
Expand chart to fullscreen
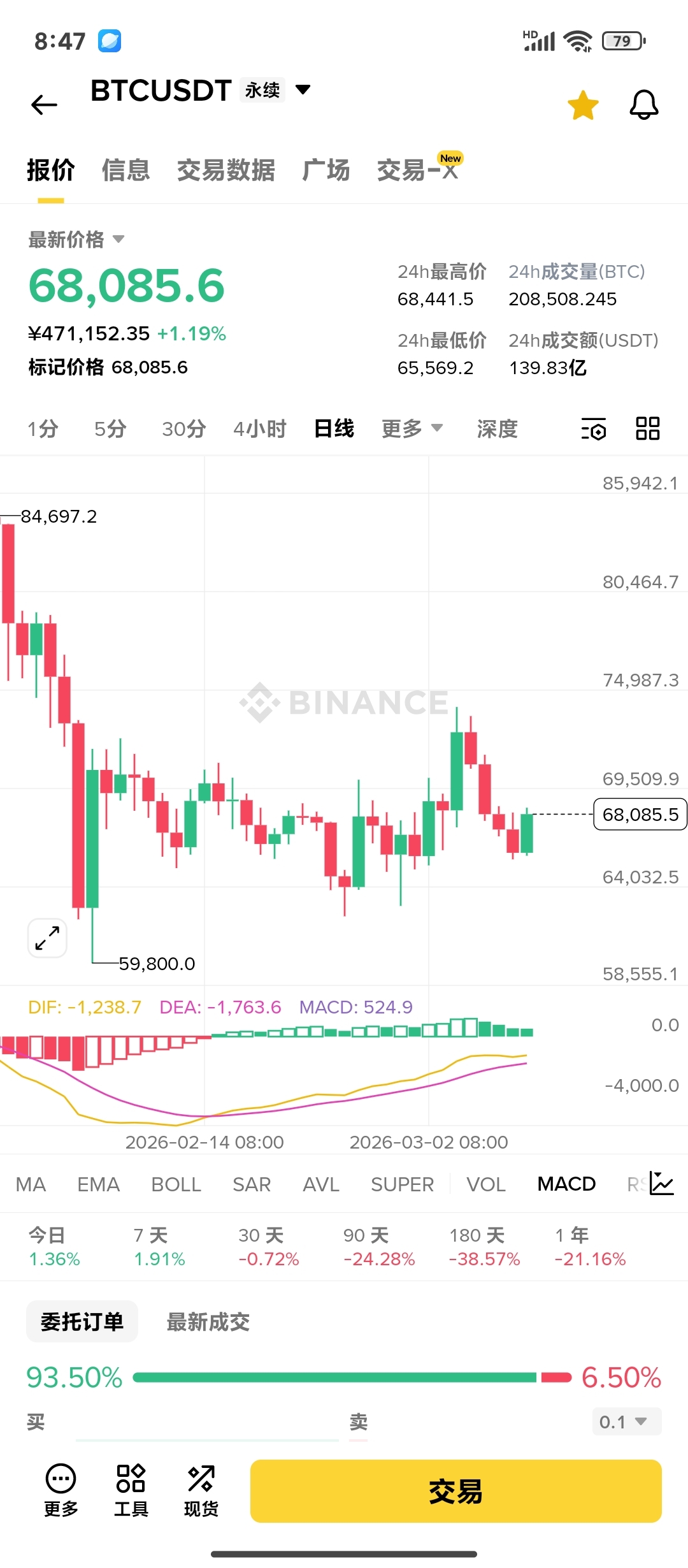click(47, 938)
